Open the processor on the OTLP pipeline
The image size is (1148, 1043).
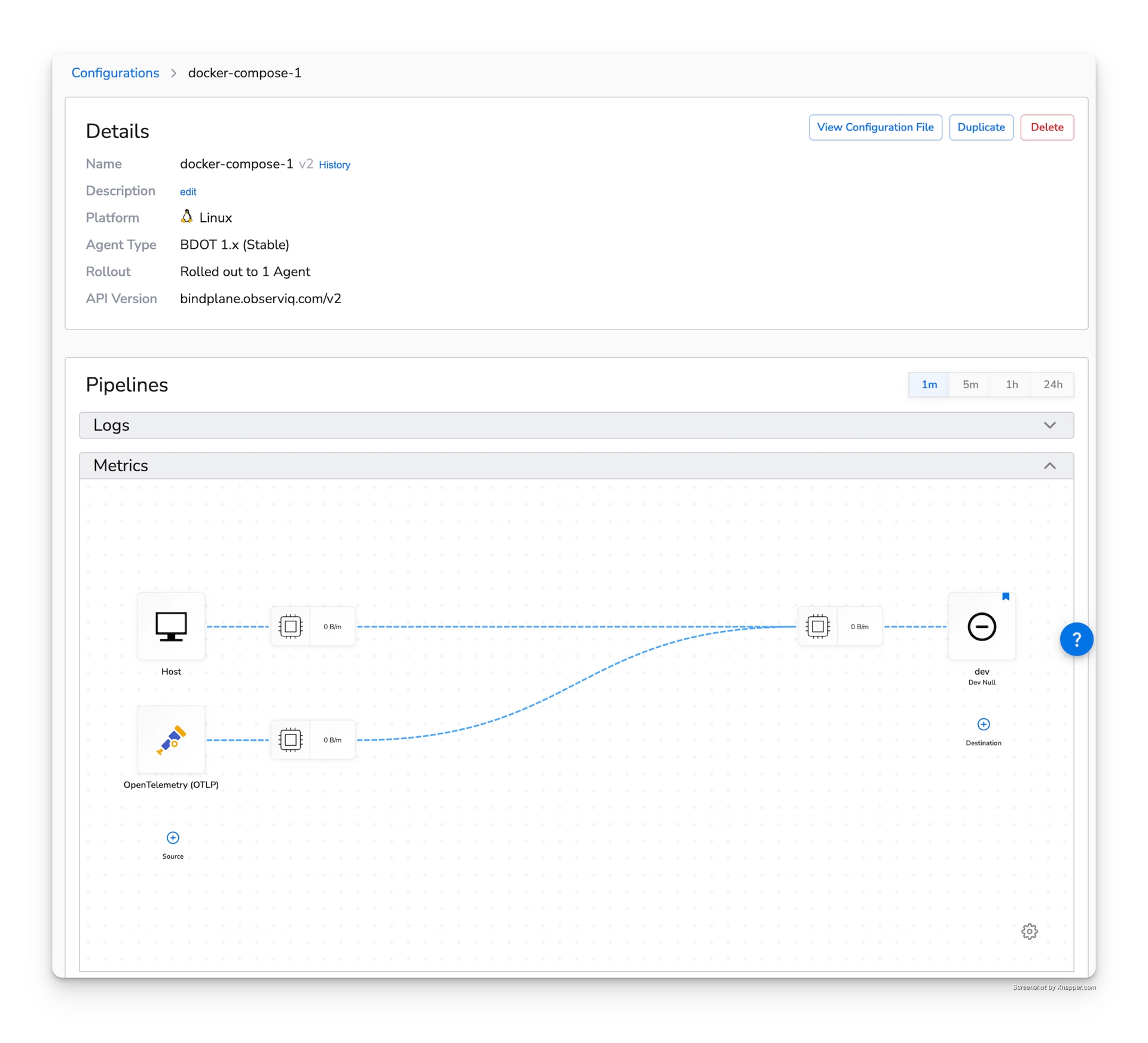point(291,740)
